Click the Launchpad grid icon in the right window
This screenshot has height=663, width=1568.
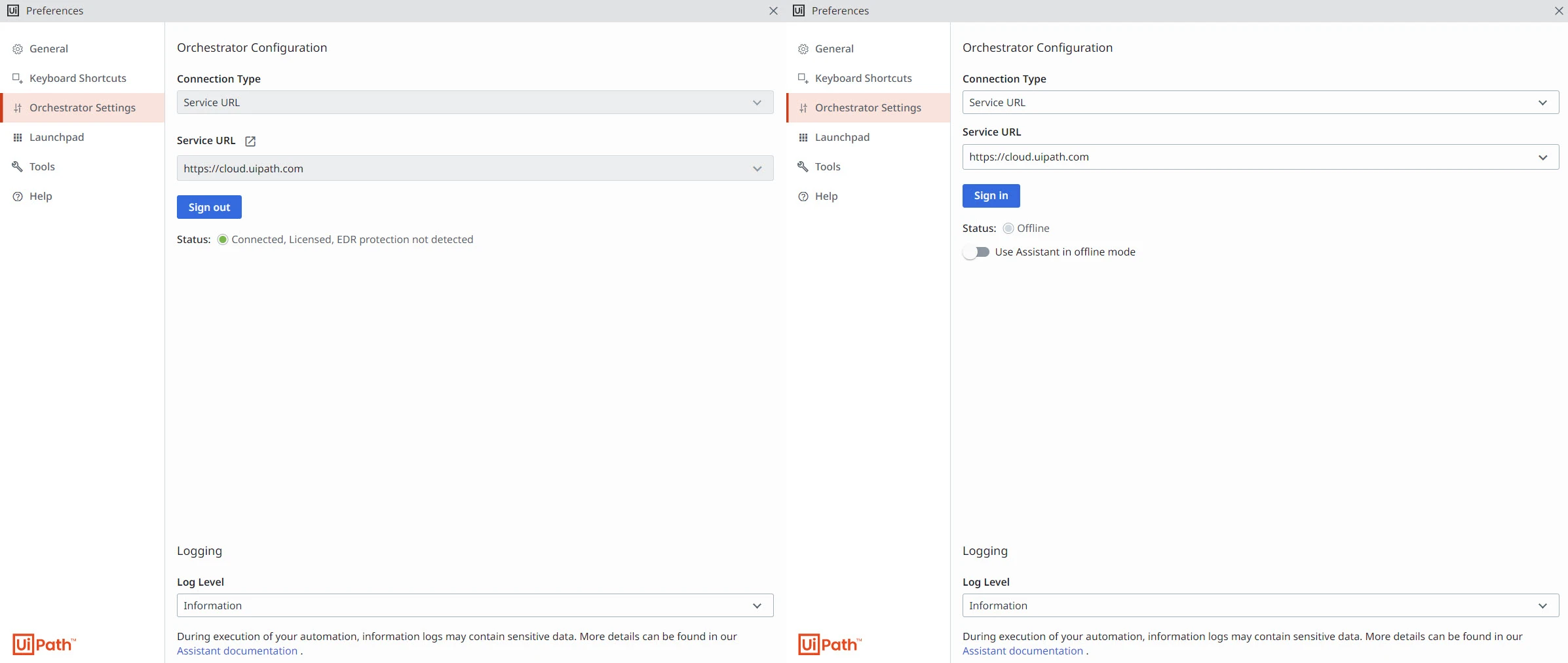[x=803, y=138]
